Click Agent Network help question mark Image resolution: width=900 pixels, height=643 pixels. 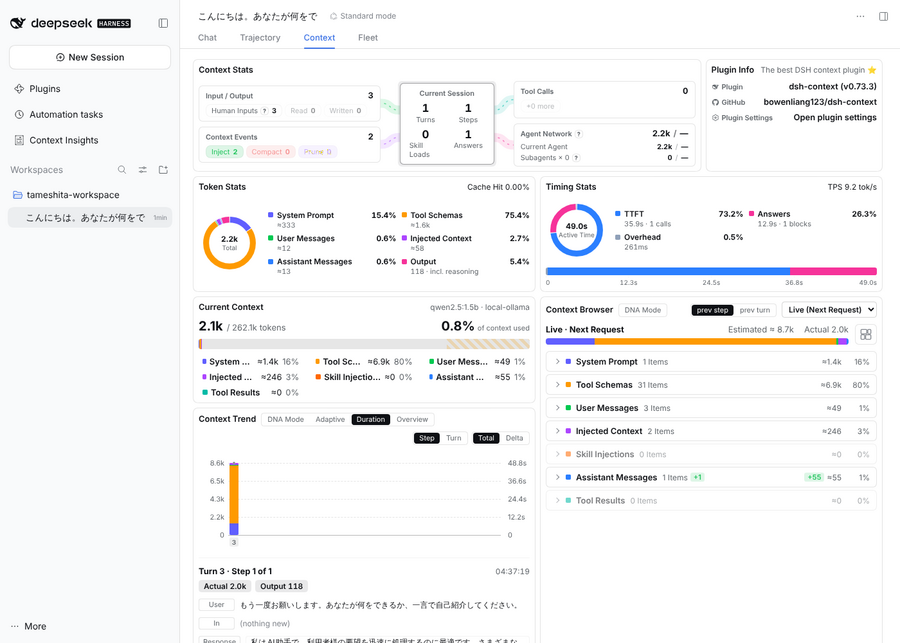click(x=579, y=134)
